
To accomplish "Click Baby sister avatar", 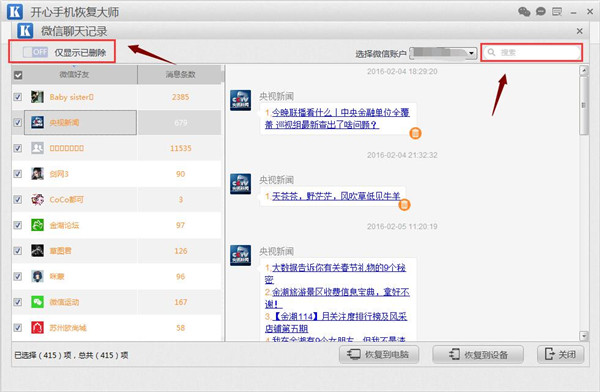I will point(37,97).
